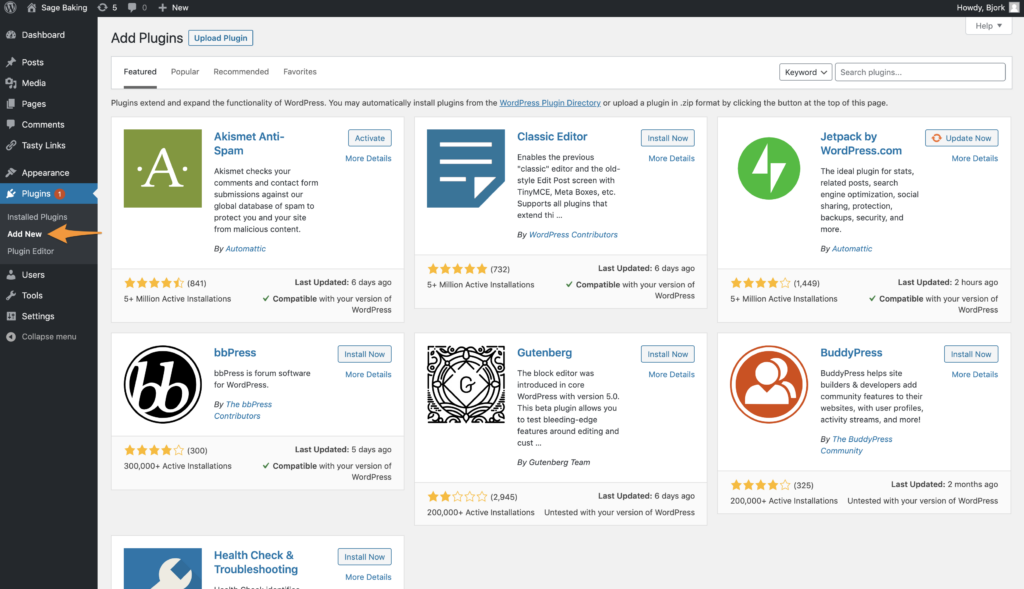The height and width of the screenshot is (589, 1024).
Task: Open the Classic Editor title link
Action: 552,136
